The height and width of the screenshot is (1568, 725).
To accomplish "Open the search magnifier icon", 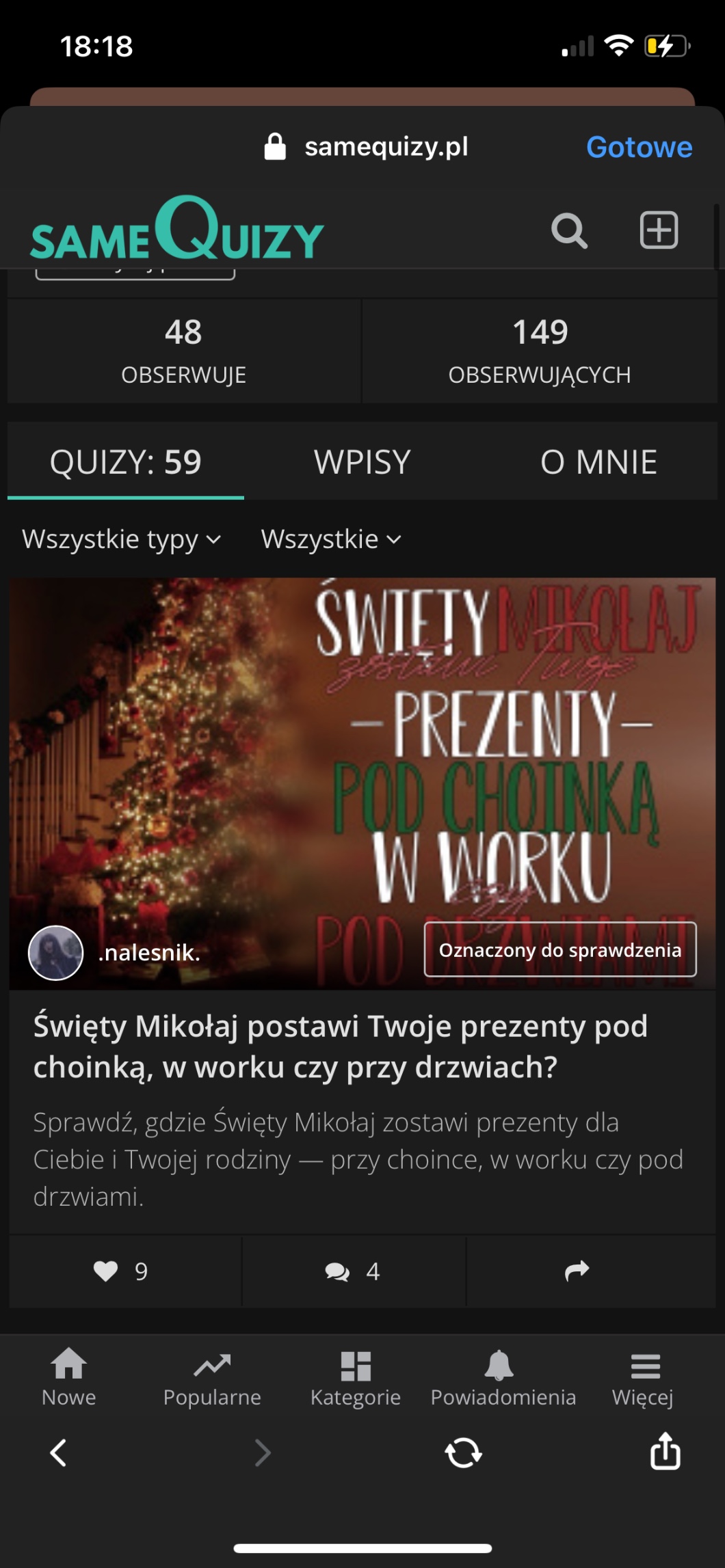I will [569, 230].
